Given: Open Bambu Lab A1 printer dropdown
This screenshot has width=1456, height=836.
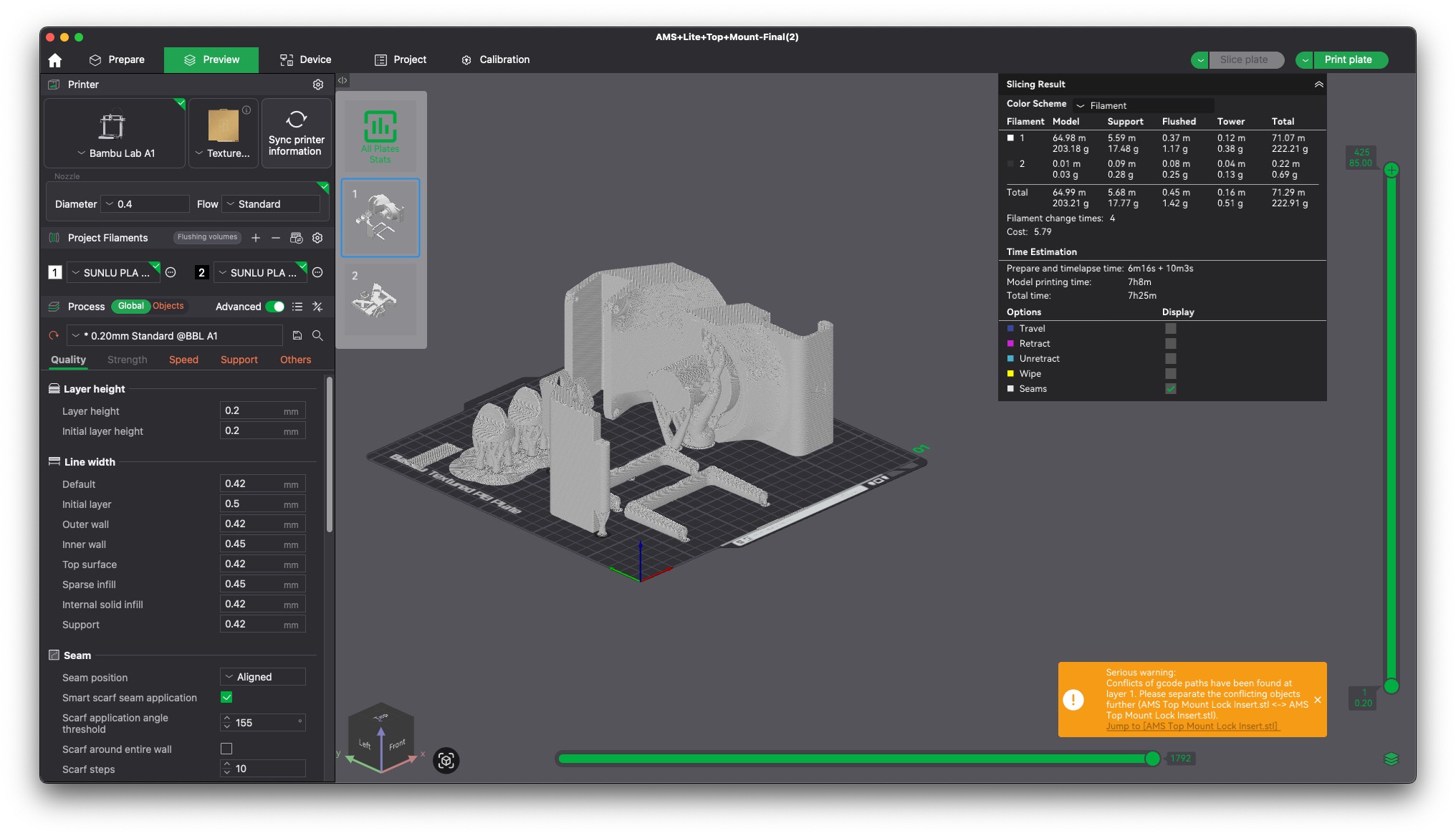Looking at the screenshot, I should coord(116,153).
